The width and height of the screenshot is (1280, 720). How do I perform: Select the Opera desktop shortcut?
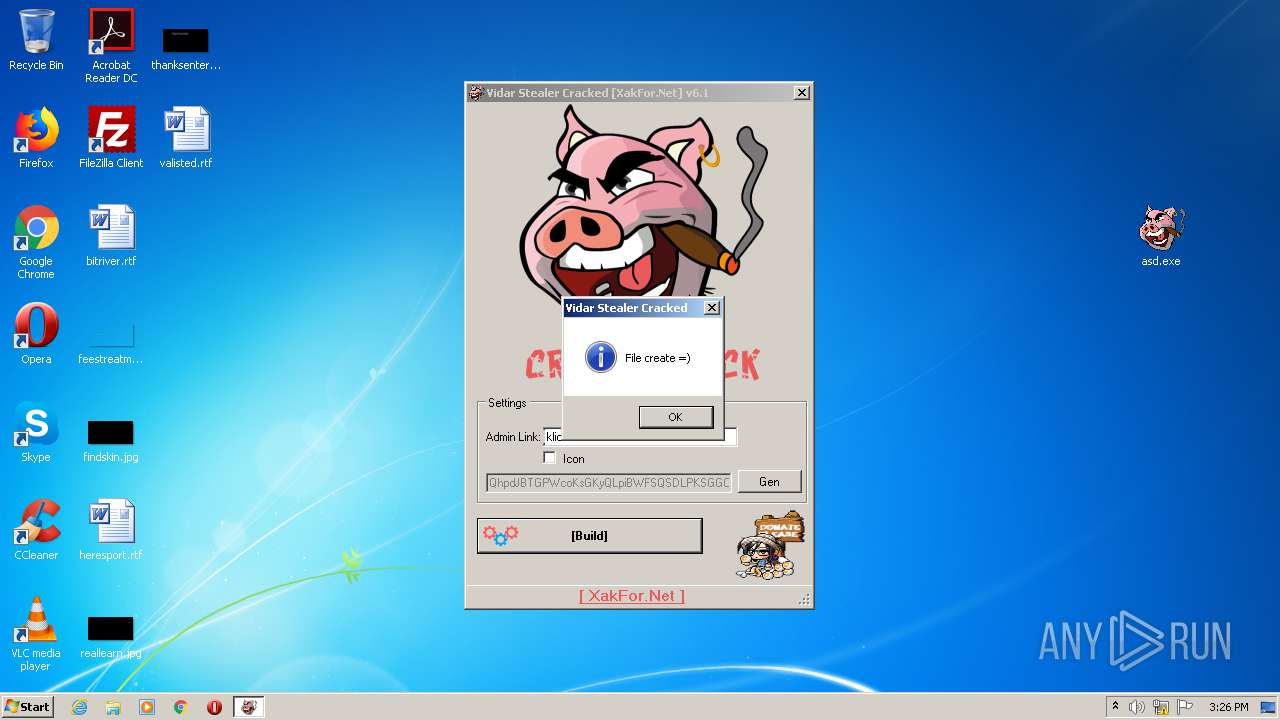coord(36,334)
